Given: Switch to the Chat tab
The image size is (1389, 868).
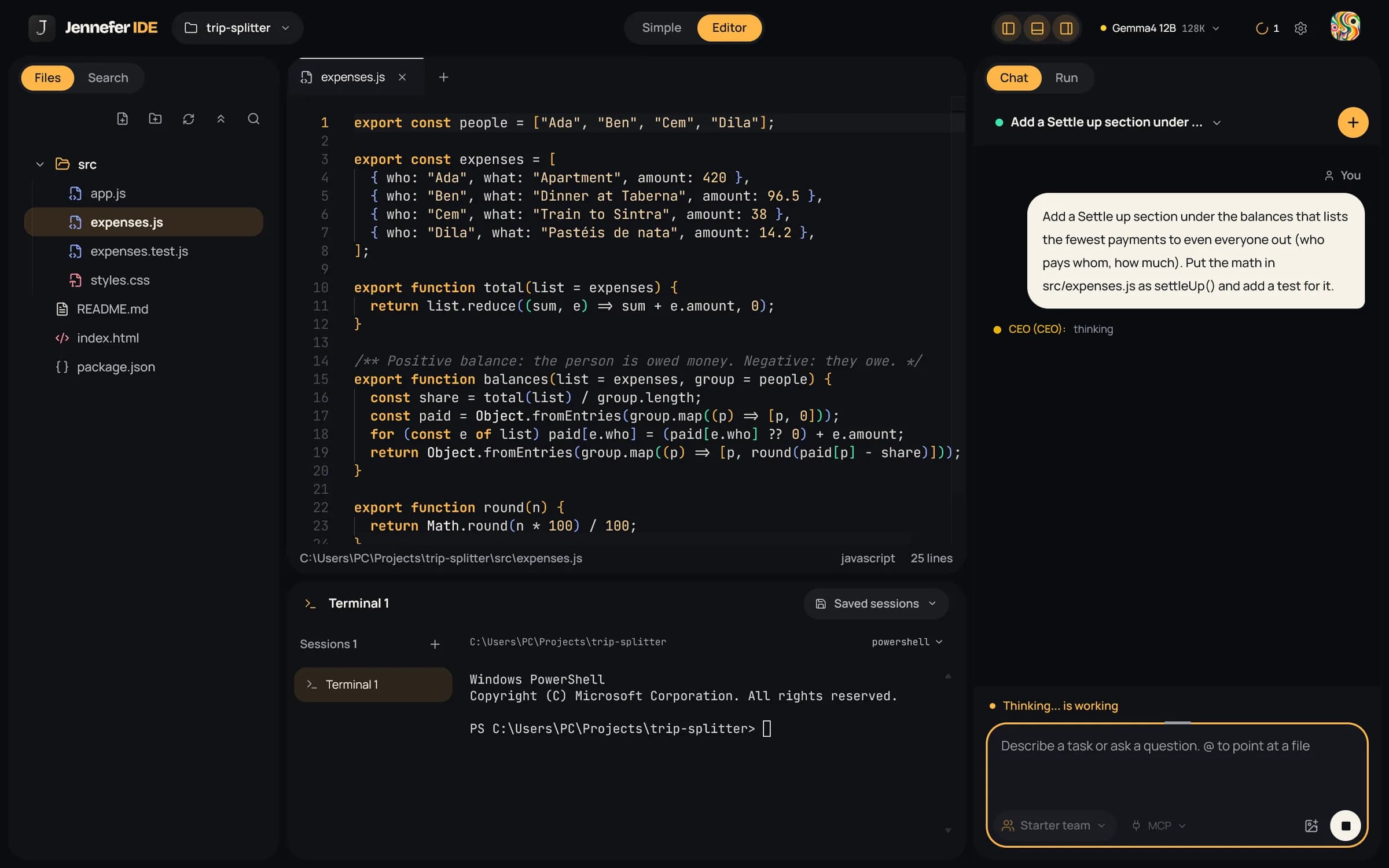Looking at the screenshot, I should pos(1013,78).
